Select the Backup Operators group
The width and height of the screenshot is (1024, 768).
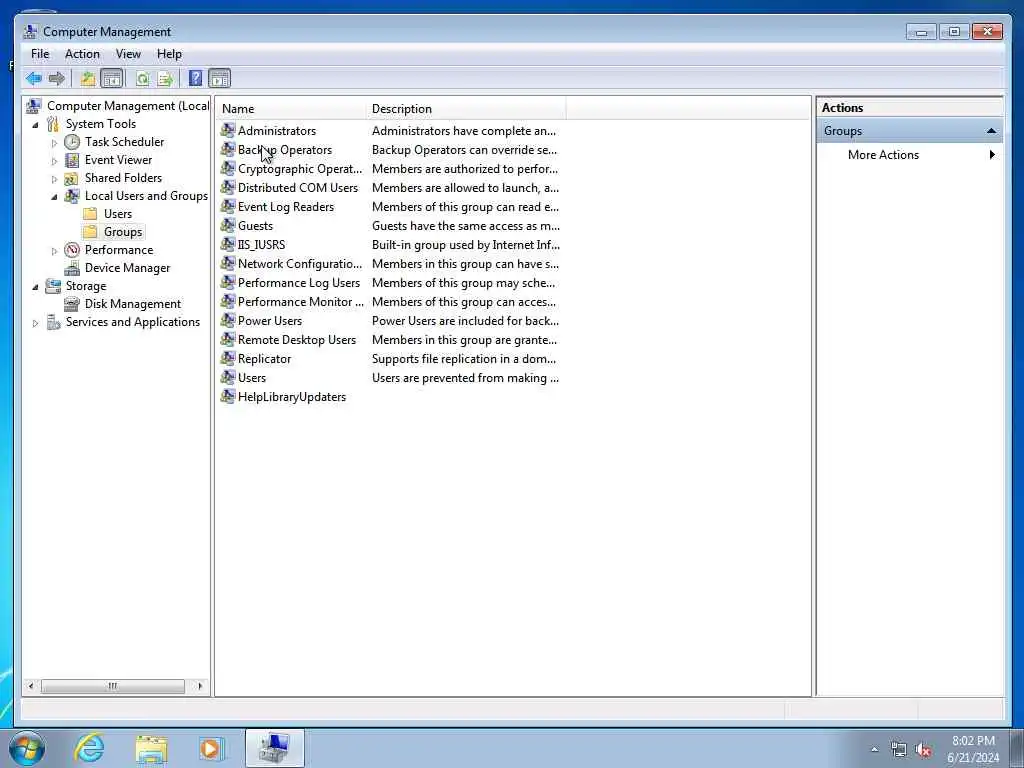[x=285, y=150]
